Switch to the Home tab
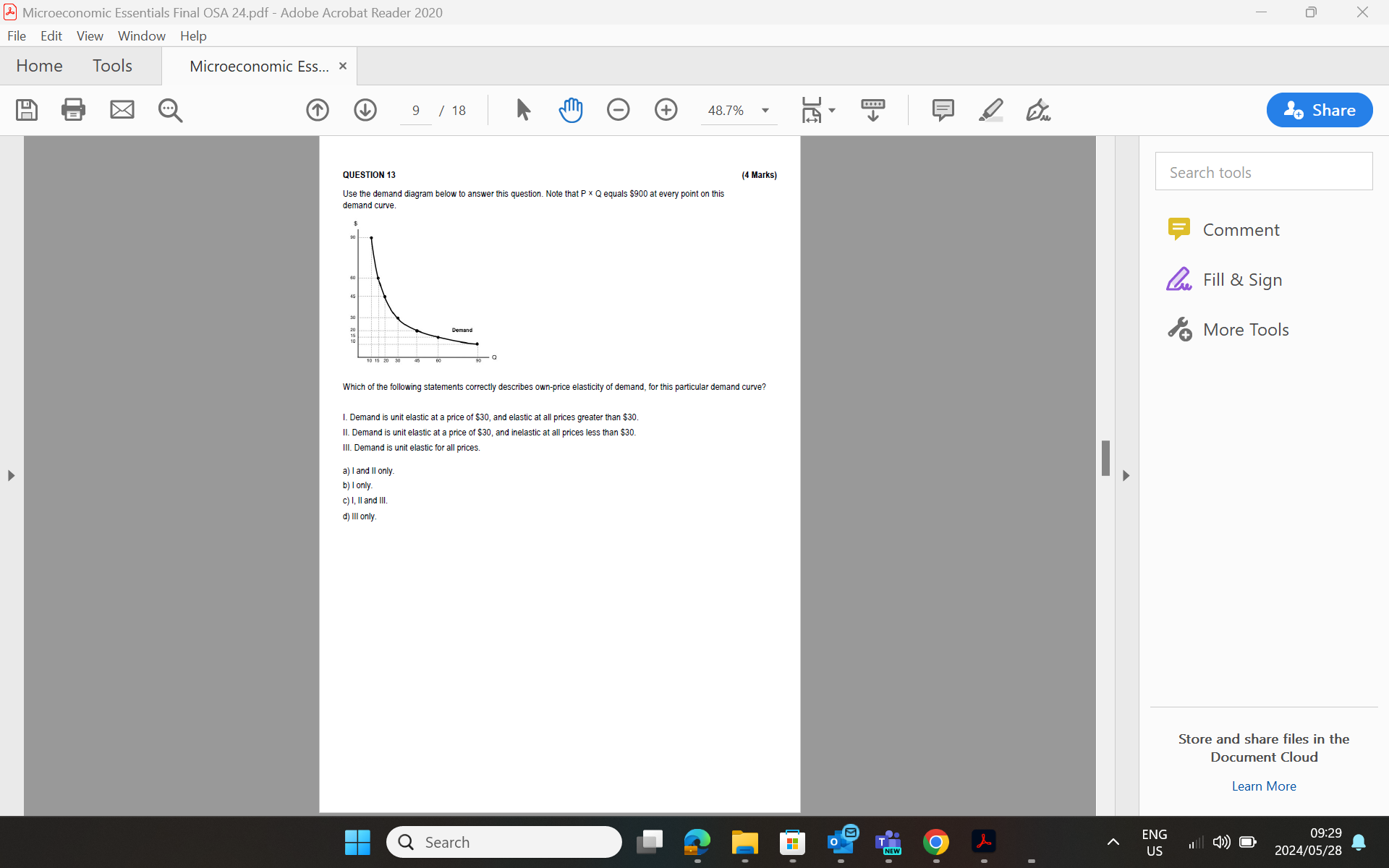 pyautogui.click(x=38, y=65)
